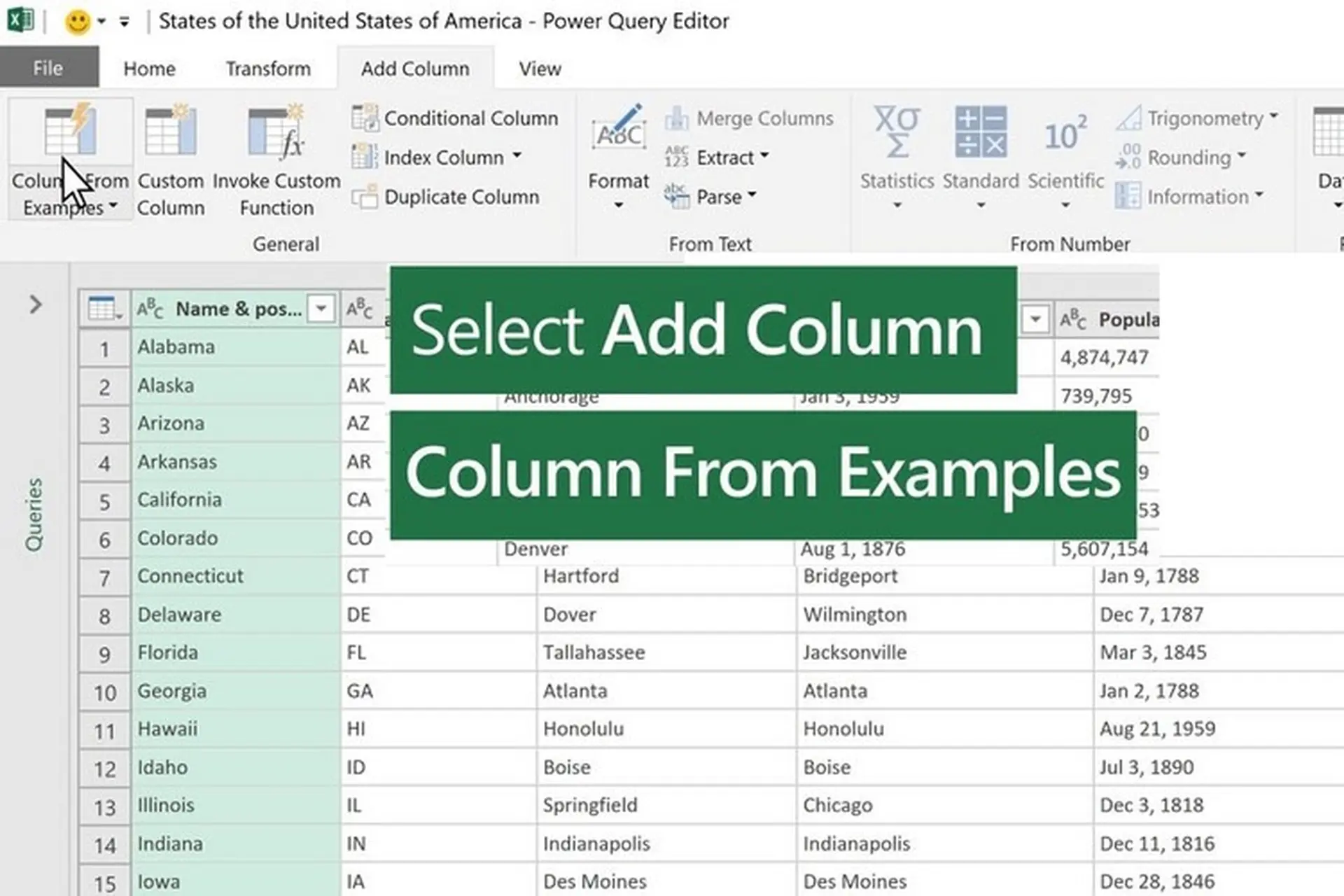The height and width of the screenshot is (896, 1344).
Task: Open the File menu
Action: coord(47,68)
